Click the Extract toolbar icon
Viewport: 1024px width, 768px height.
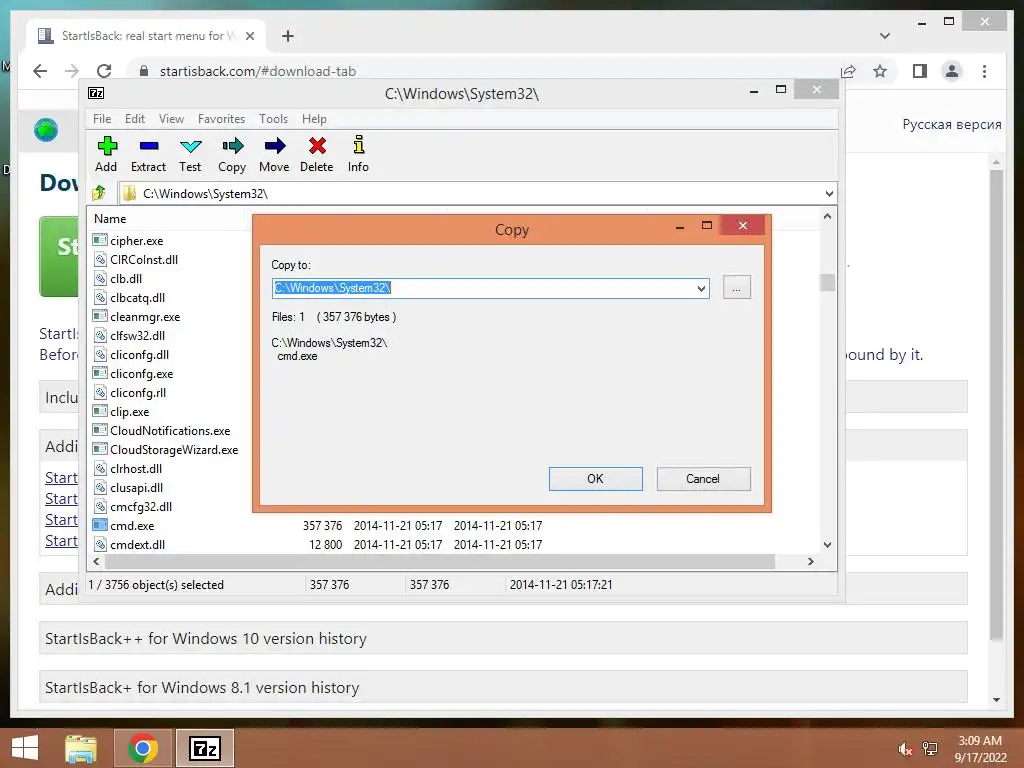pos(148,154)
